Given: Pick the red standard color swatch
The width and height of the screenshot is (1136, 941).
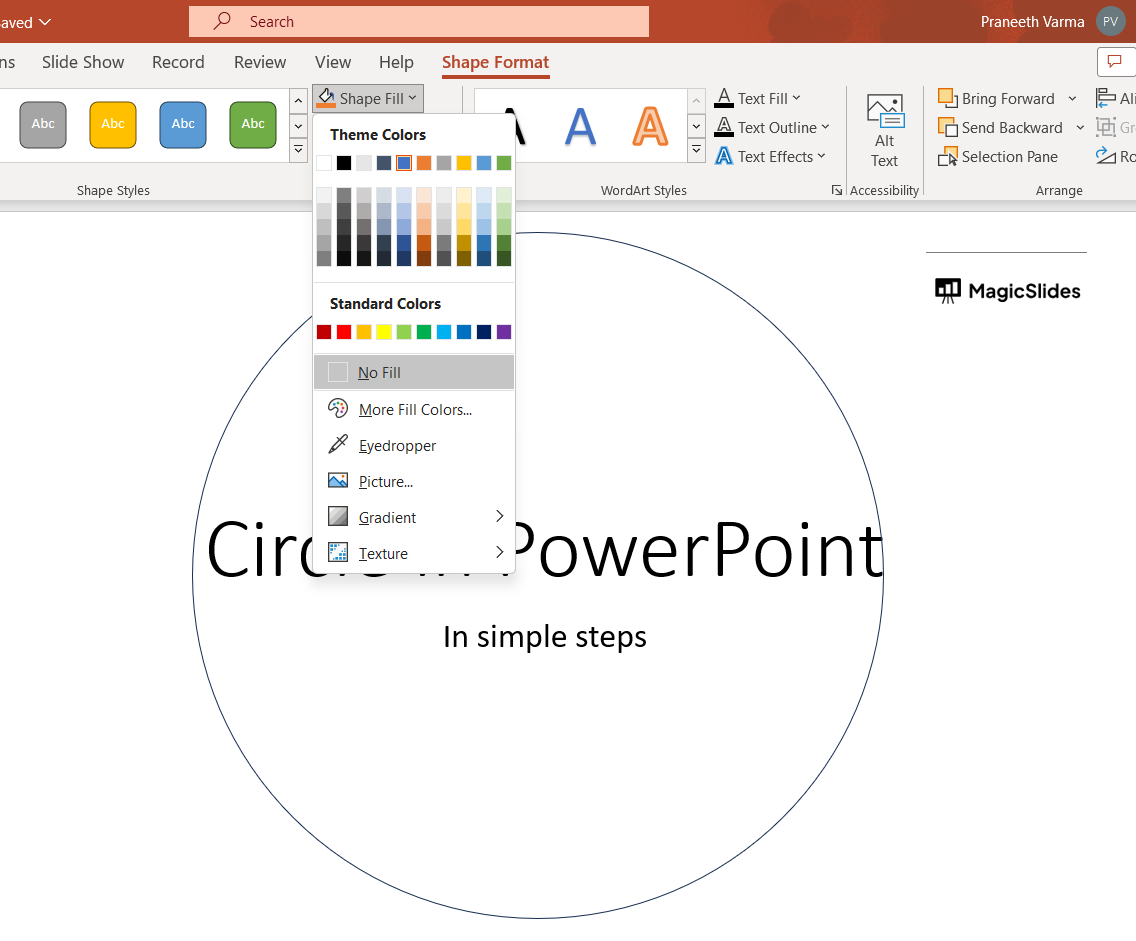Looking at the screenshot, I should point(344,332).
